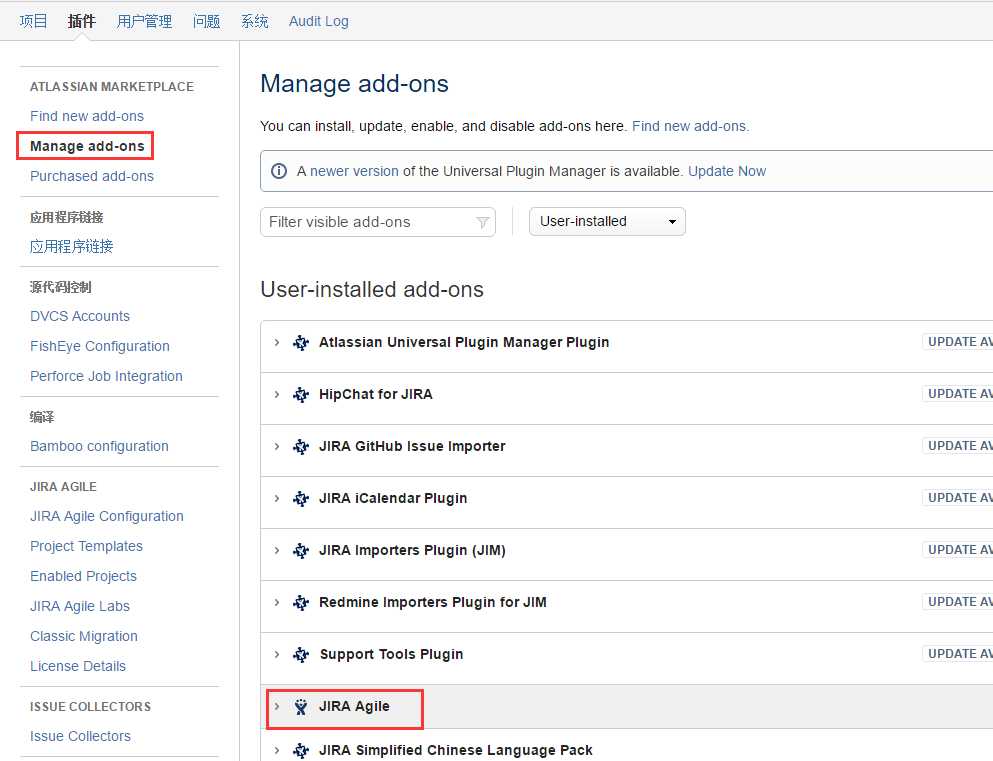Expand the HipChat for JIRA row
This screenshot has height=761, width=993.
277,394
